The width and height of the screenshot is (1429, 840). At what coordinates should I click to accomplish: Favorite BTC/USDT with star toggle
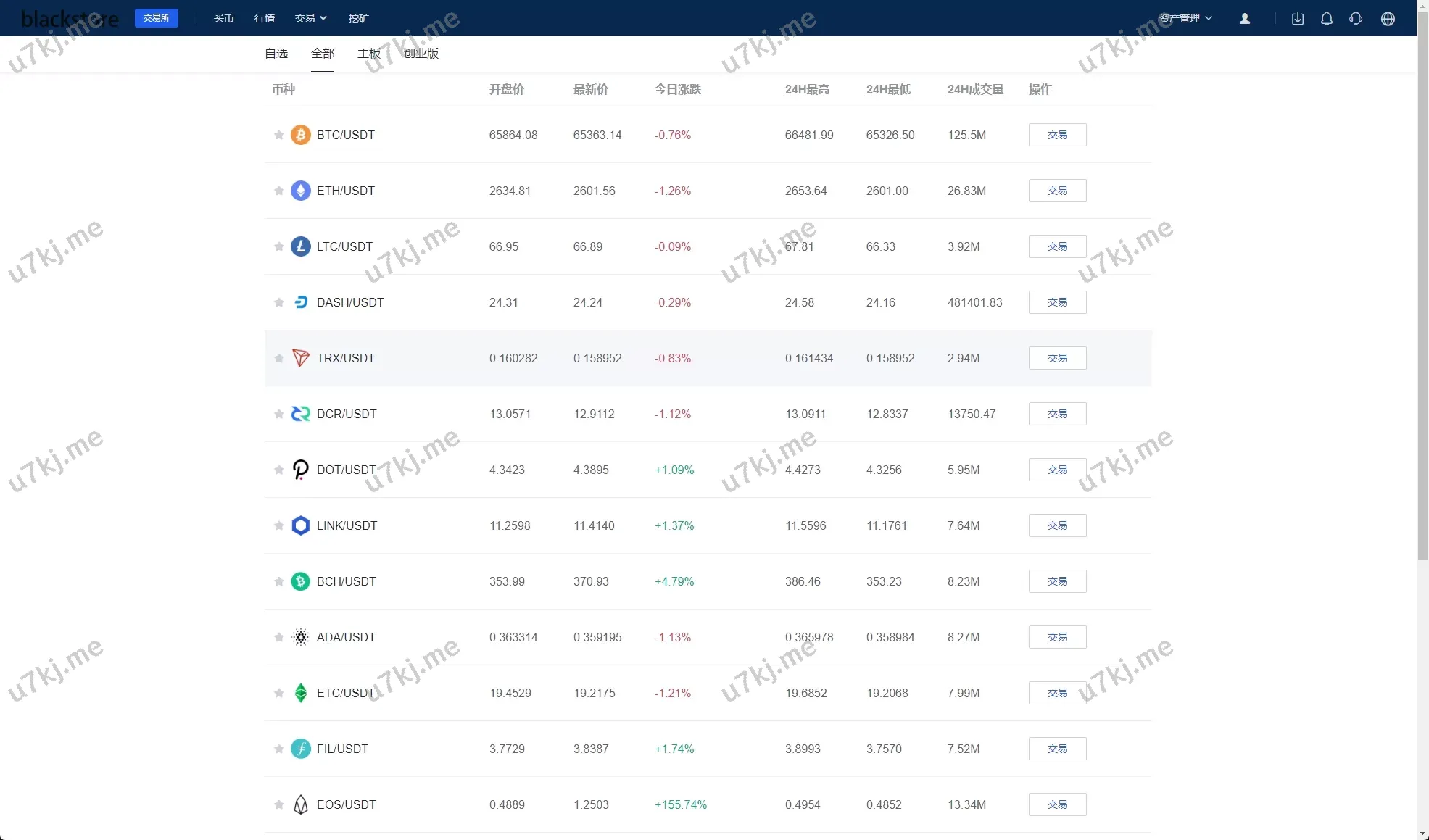278,135
